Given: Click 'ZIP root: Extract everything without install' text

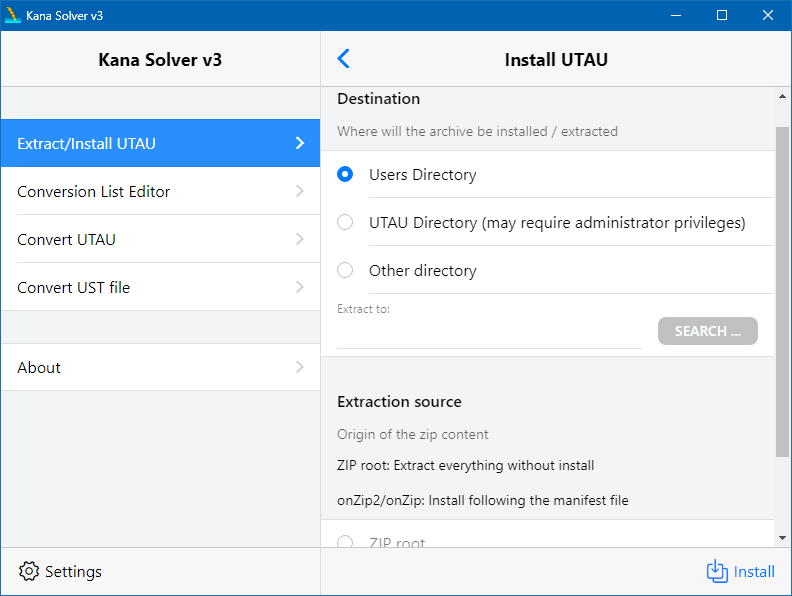Looking at the screenshot, I should click(465, 465).
